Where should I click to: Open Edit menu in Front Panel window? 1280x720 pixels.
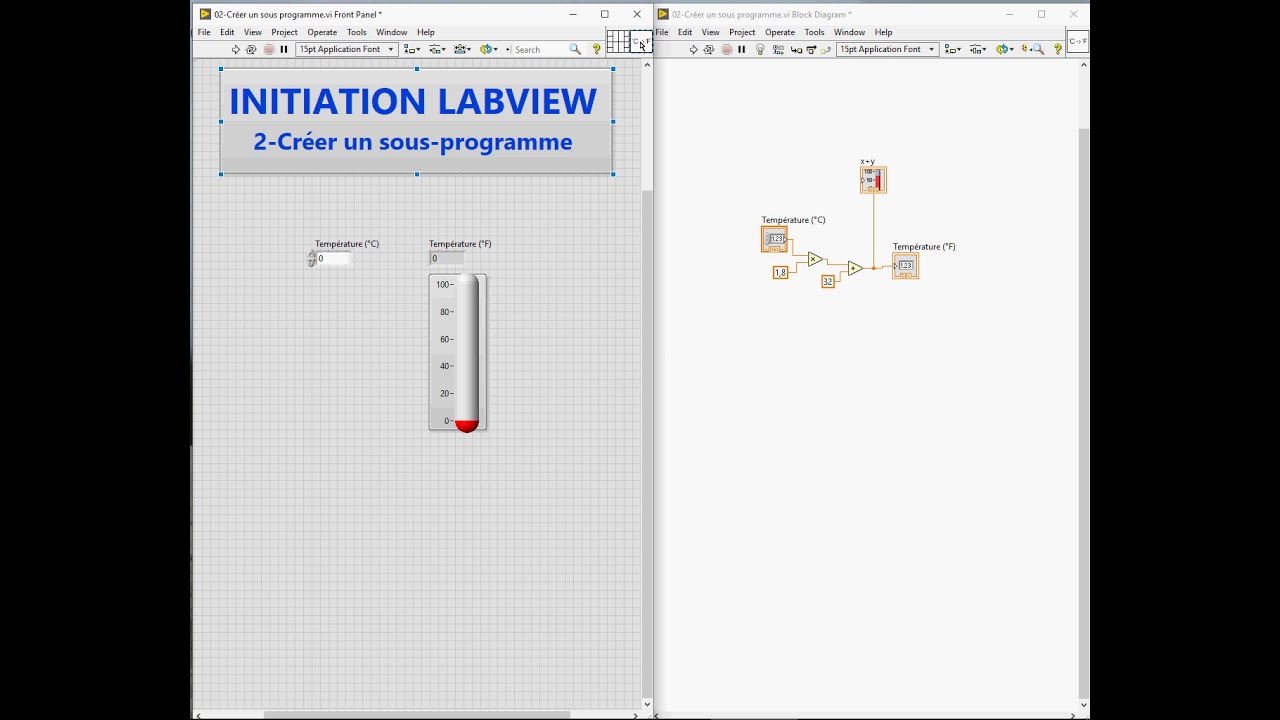[227, 32]
